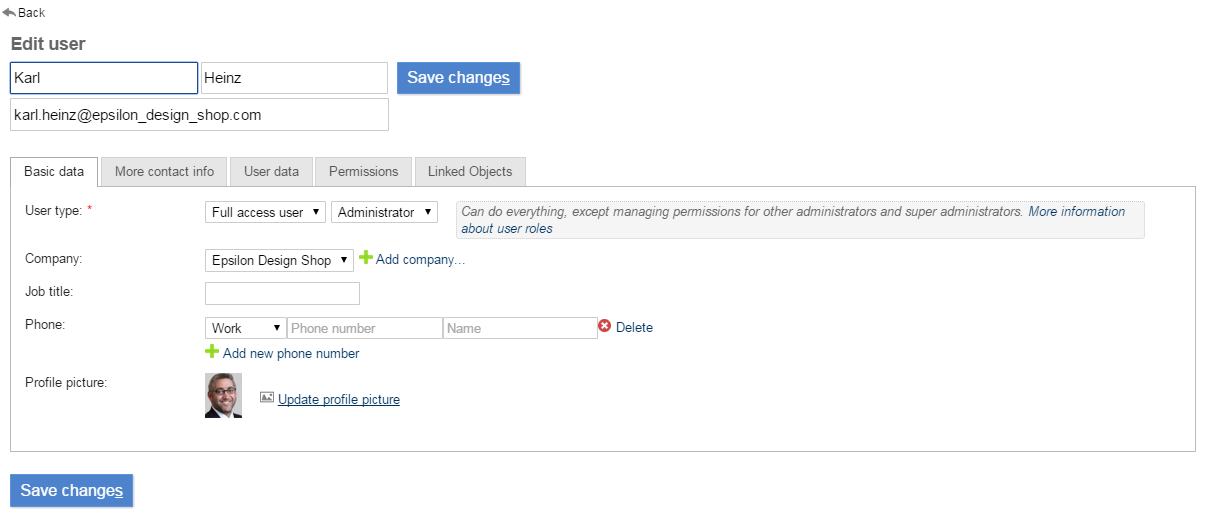Image resolution: width=1207 pixels, height=526 pixels.
Task: Click the back arrow icon
Action: pos(9,13)
